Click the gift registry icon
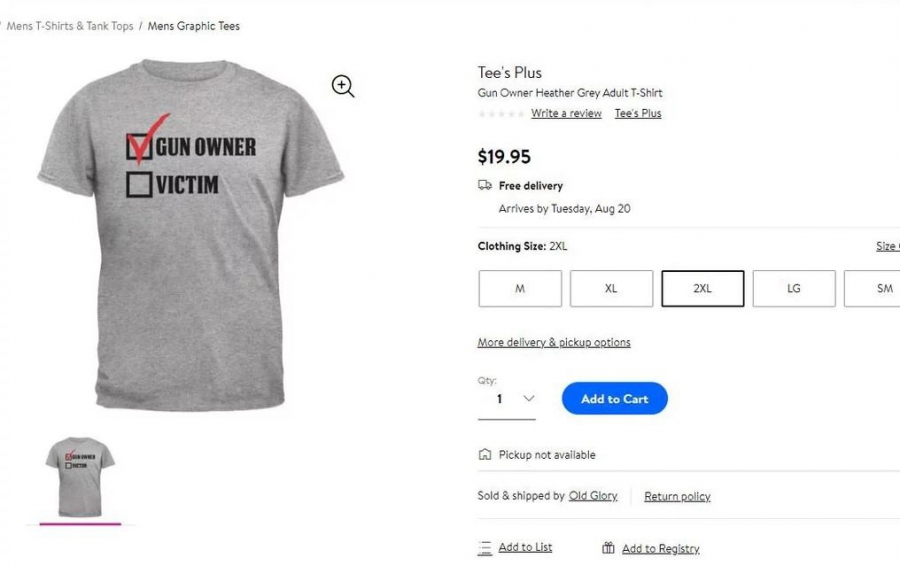Image resolution: width=900 pixels, height=566 pixels. pyautogui.click(x=608, y=548)
